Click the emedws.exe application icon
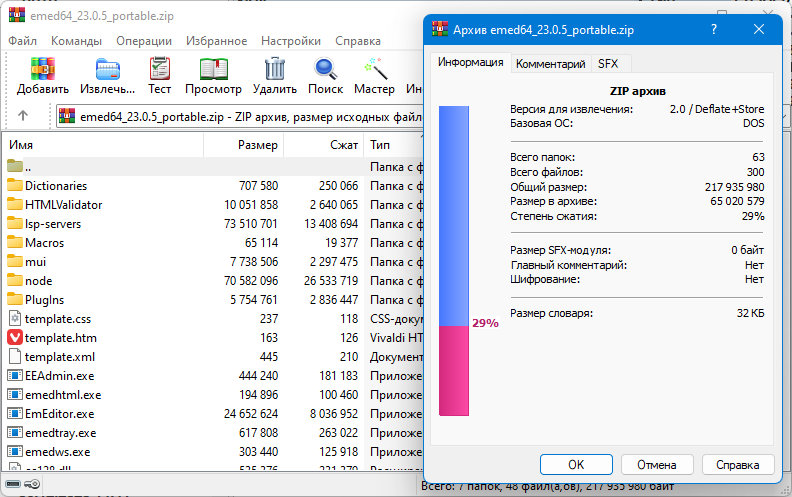Image resolution: width=792 pixels, height=497 pixels. tap(15, 452)
